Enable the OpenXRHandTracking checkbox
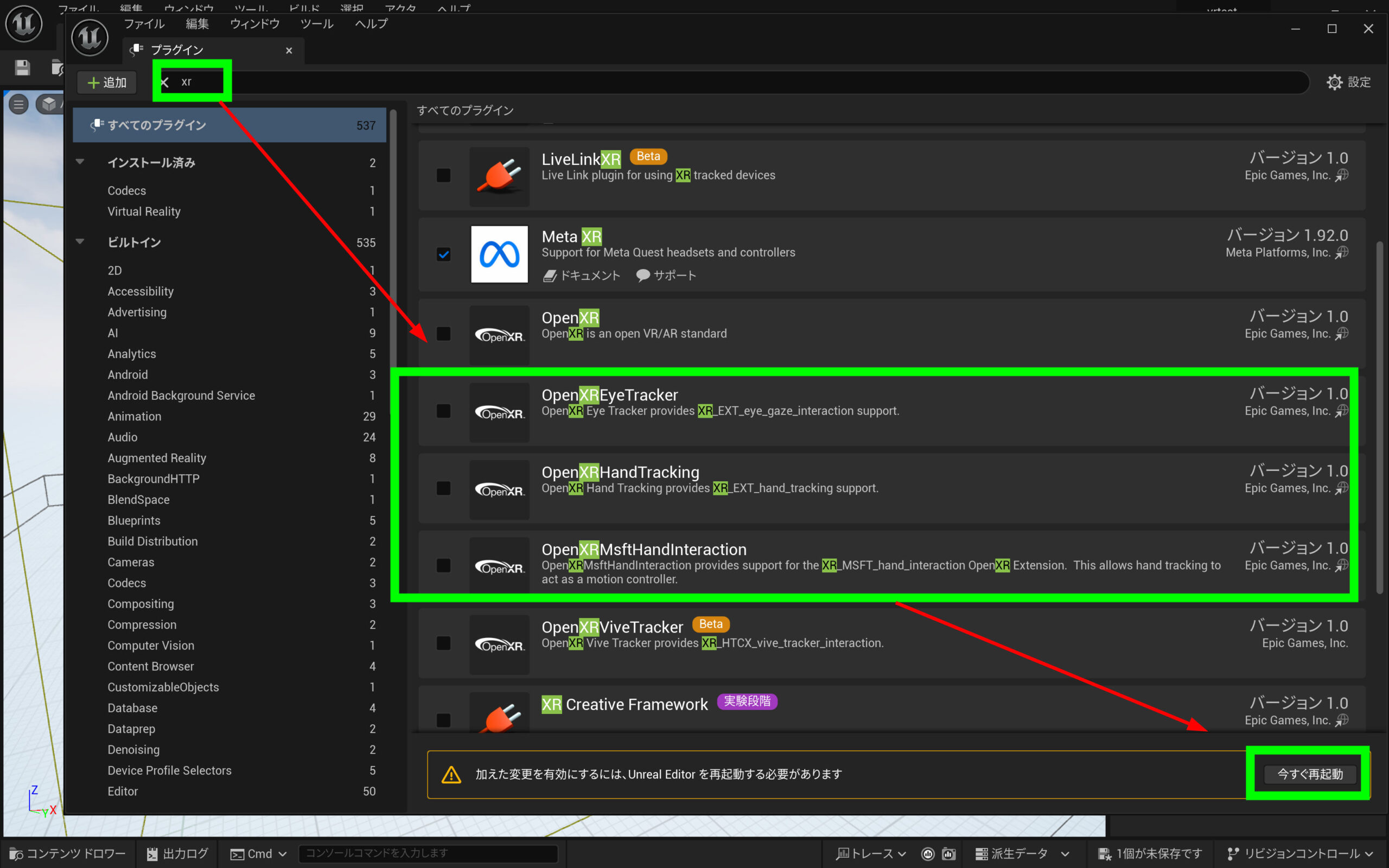Screen dimensions: 1389x868 (443, 488)
